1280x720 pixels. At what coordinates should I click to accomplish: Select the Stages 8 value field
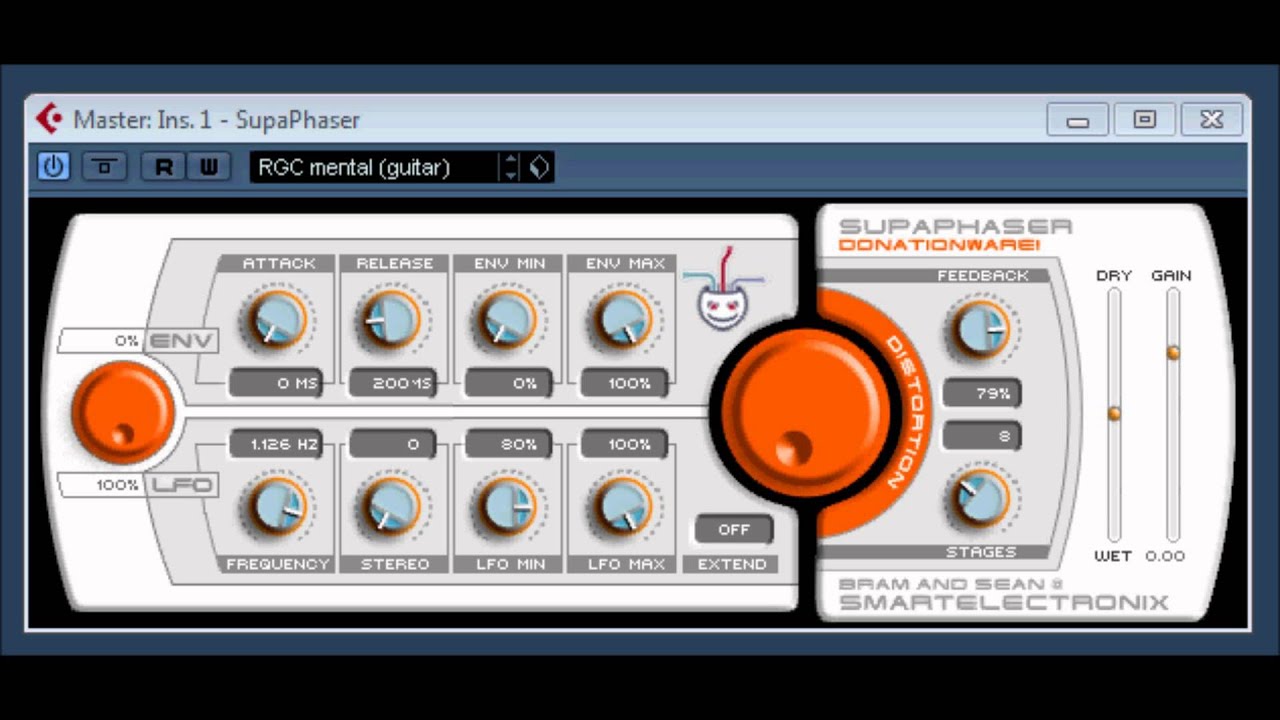coord(982,436)
